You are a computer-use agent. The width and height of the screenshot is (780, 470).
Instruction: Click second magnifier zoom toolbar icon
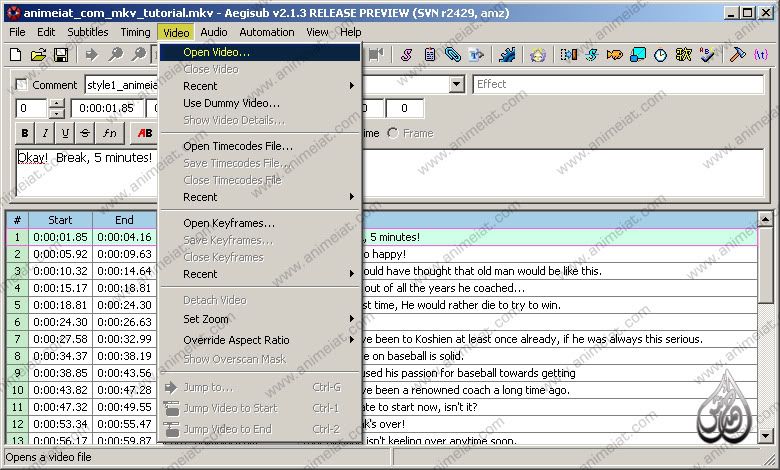coord(138,55)
